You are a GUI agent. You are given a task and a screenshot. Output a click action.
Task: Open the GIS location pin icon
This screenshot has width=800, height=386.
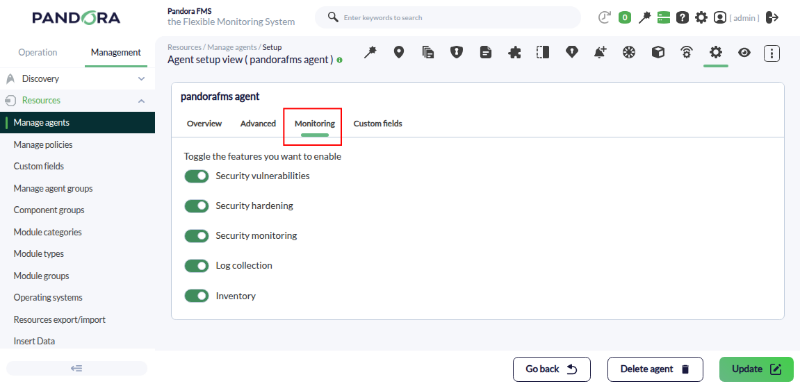pyautogui.click(x=399, y=53)
